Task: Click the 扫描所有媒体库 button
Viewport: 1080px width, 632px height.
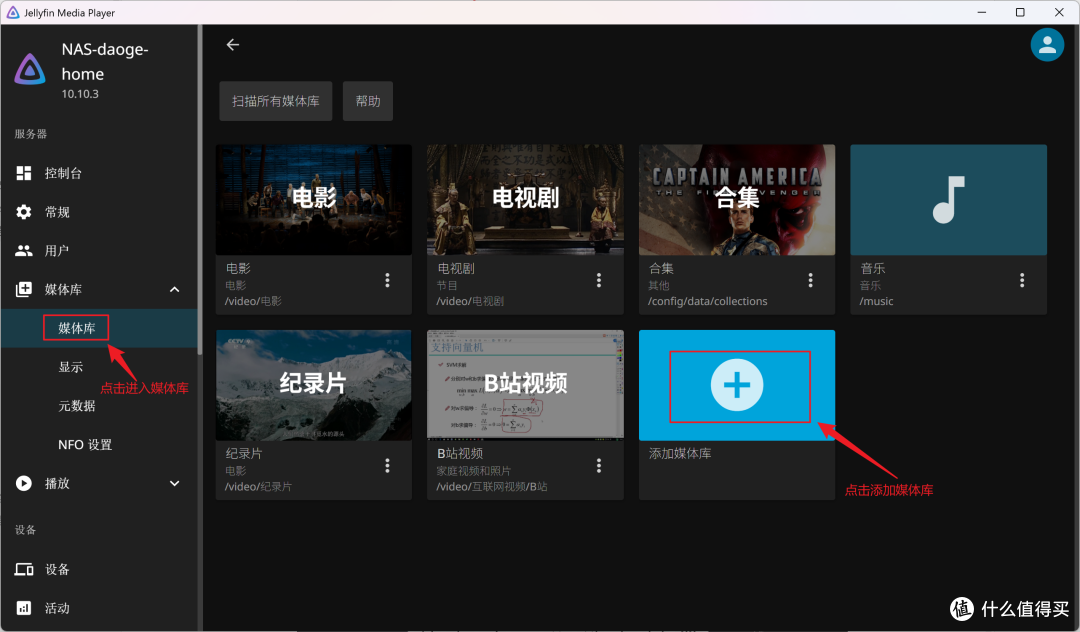Action: click(x=276, y=101)
